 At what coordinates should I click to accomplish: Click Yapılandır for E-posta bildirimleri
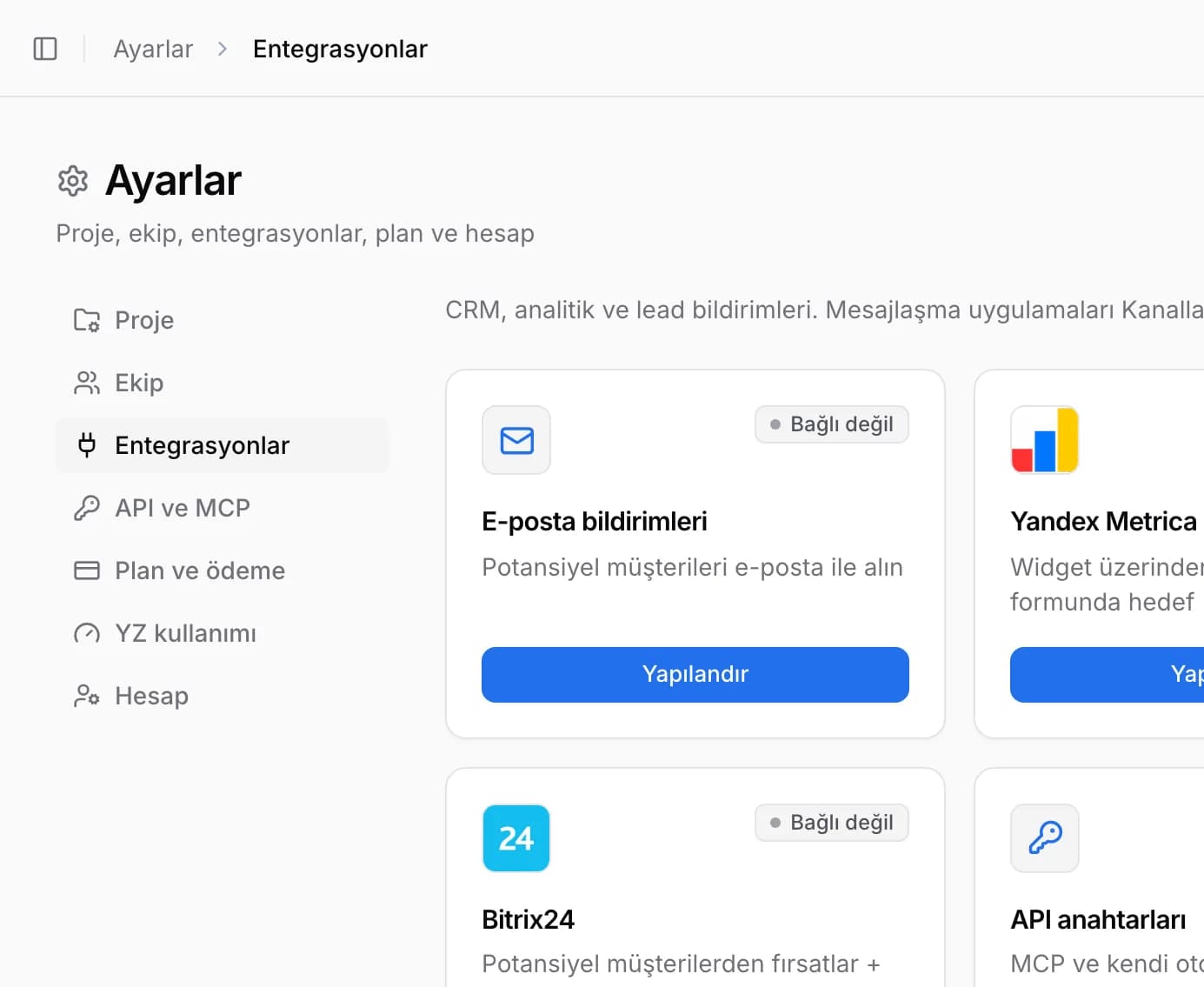[695, 675]
